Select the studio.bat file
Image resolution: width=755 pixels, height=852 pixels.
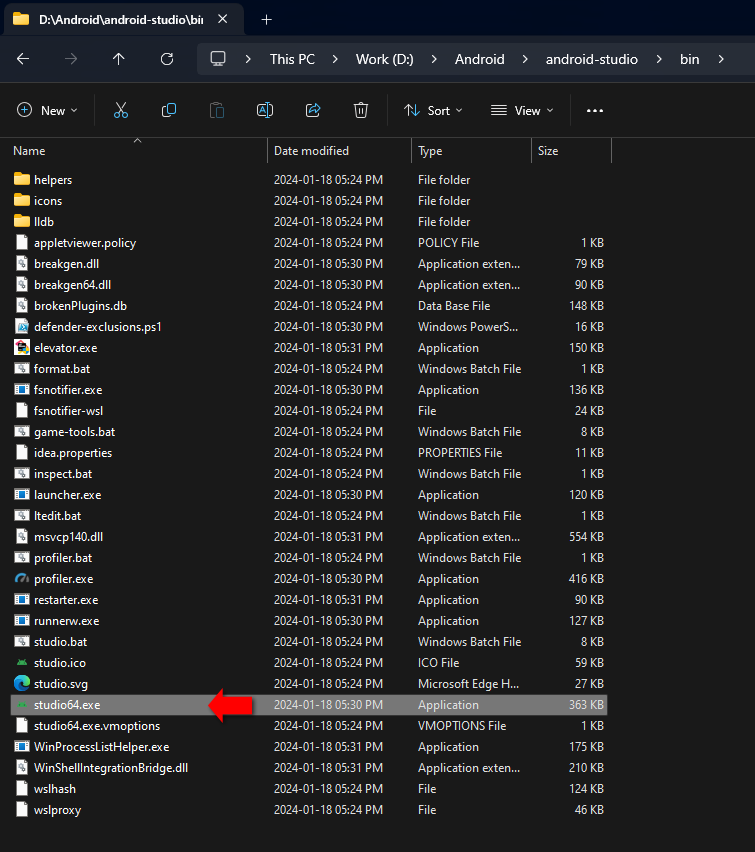[x=60, y=642]
